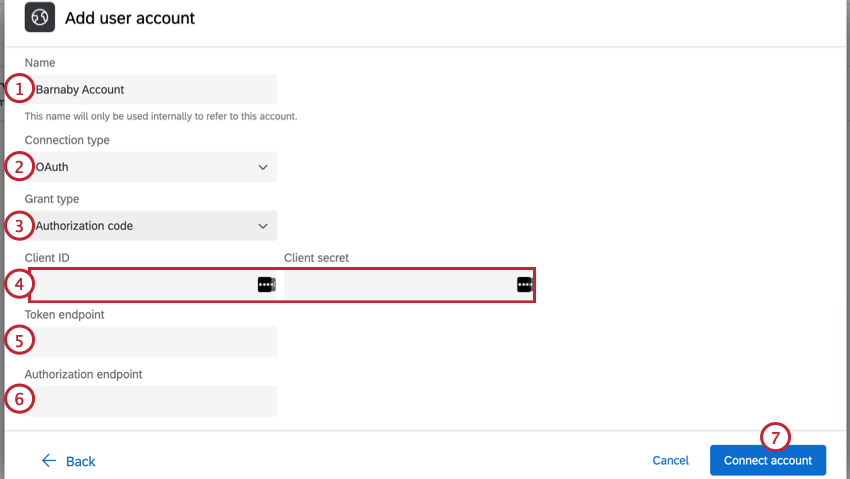Click step marker number 4

point(19,284)
